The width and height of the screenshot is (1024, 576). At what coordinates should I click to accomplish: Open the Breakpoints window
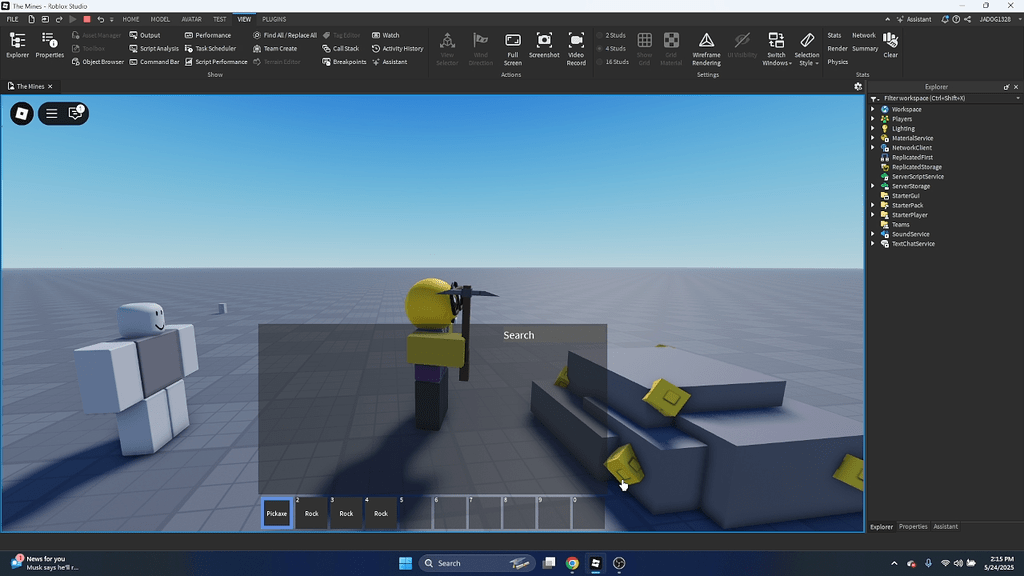point(344,61)
